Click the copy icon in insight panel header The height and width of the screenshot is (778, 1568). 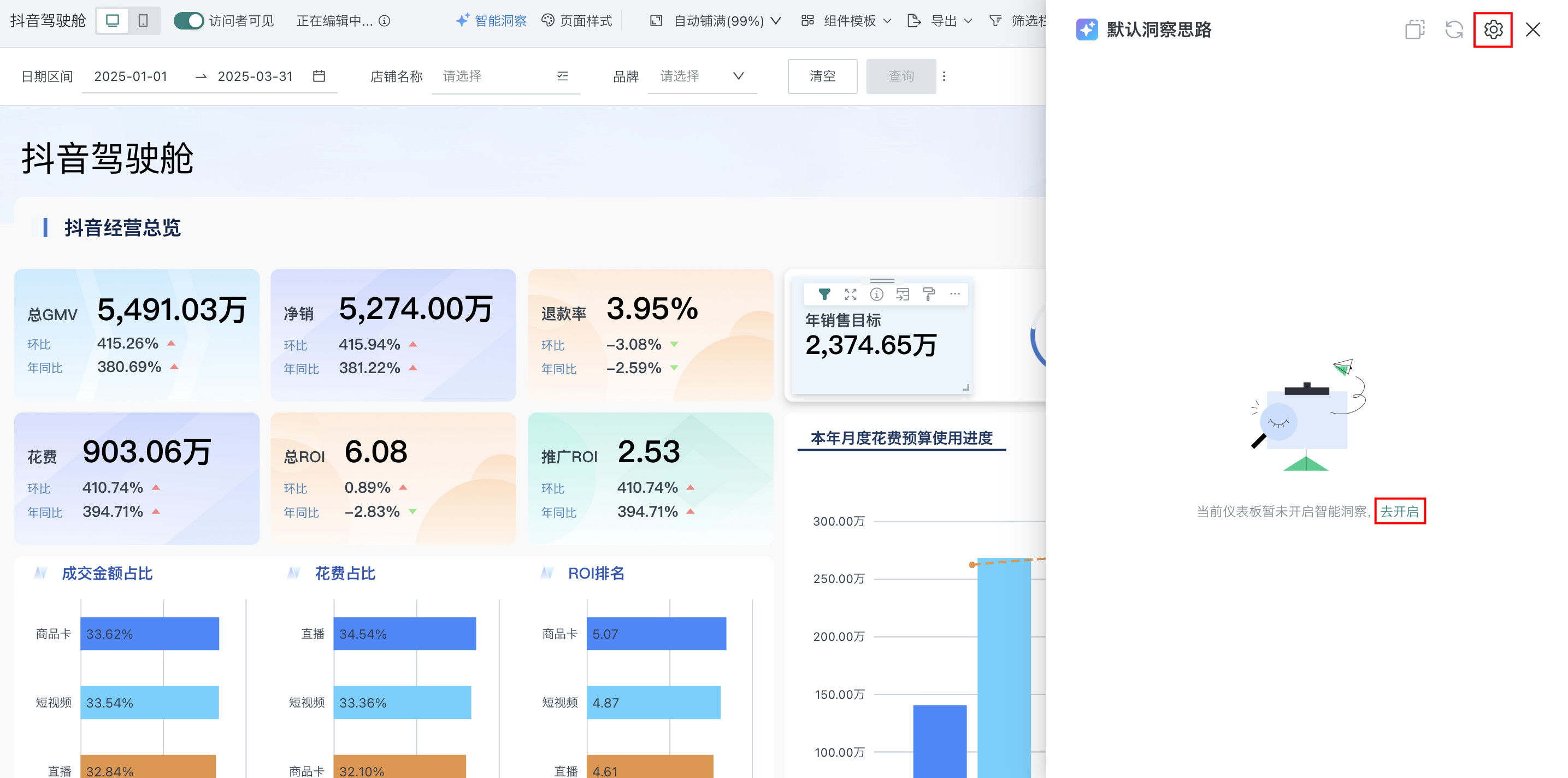1414,29
